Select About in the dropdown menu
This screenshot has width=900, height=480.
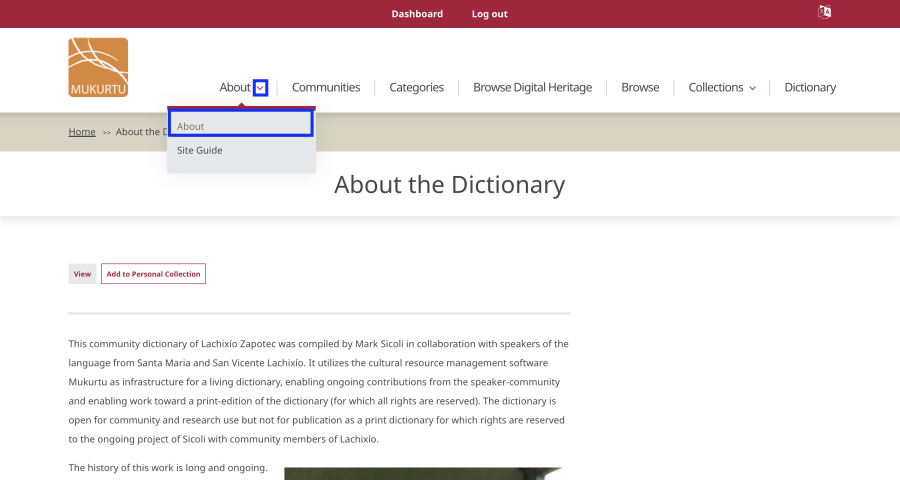coord(241,123)
